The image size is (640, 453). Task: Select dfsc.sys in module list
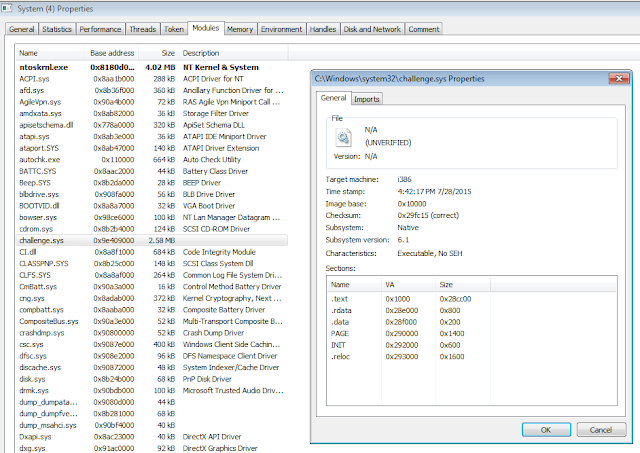152,356
